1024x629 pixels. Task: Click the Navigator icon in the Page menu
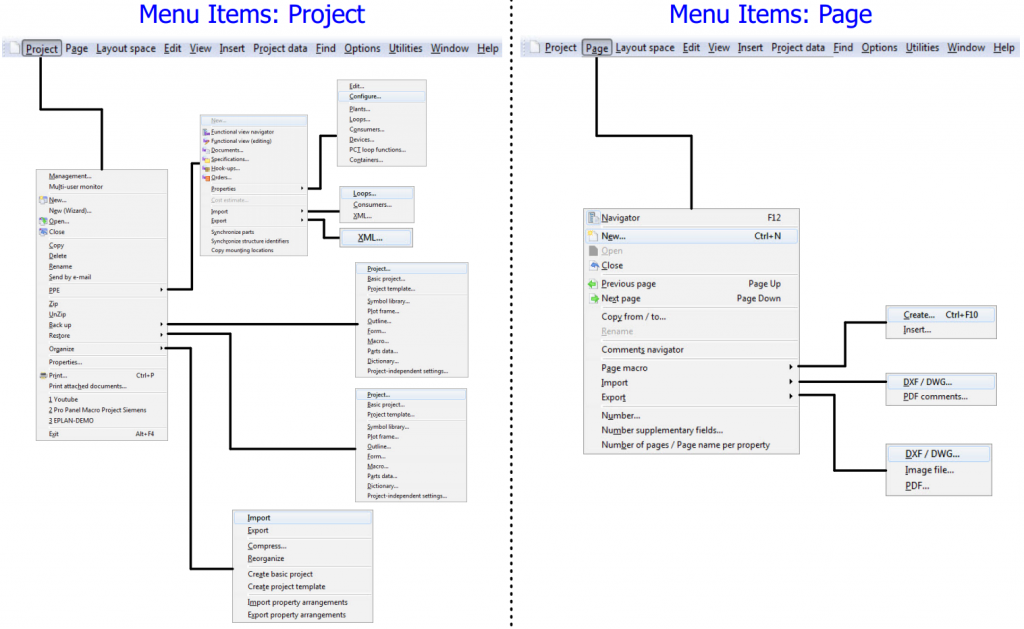[593, 218]
